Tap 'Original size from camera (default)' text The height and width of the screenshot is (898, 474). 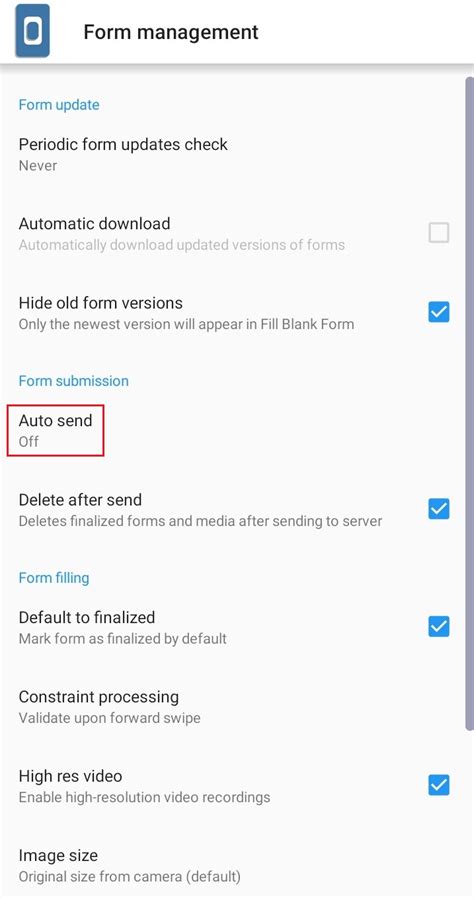129,876
